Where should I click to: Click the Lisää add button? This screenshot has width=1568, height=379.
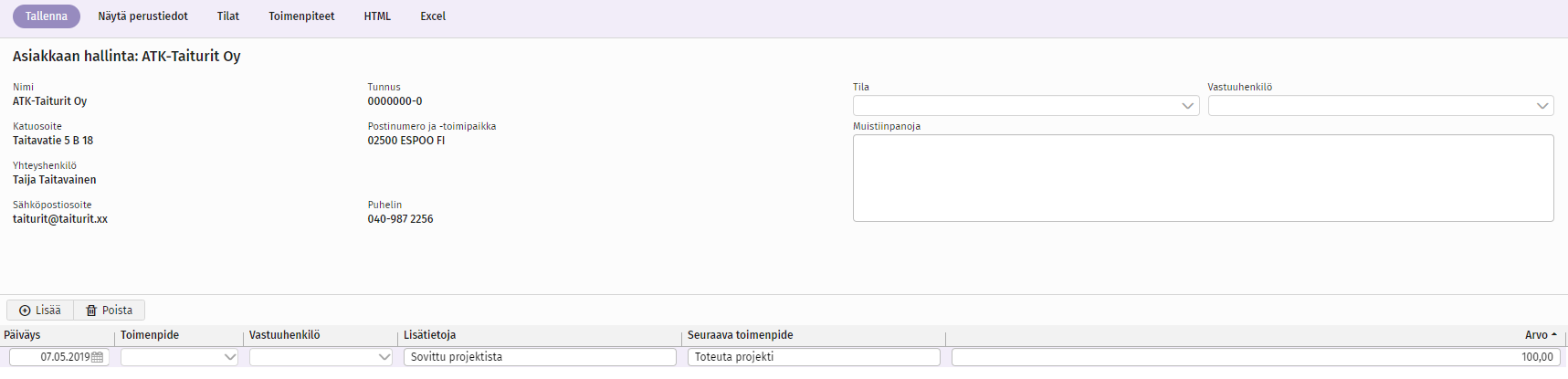[x=40, y=311]
